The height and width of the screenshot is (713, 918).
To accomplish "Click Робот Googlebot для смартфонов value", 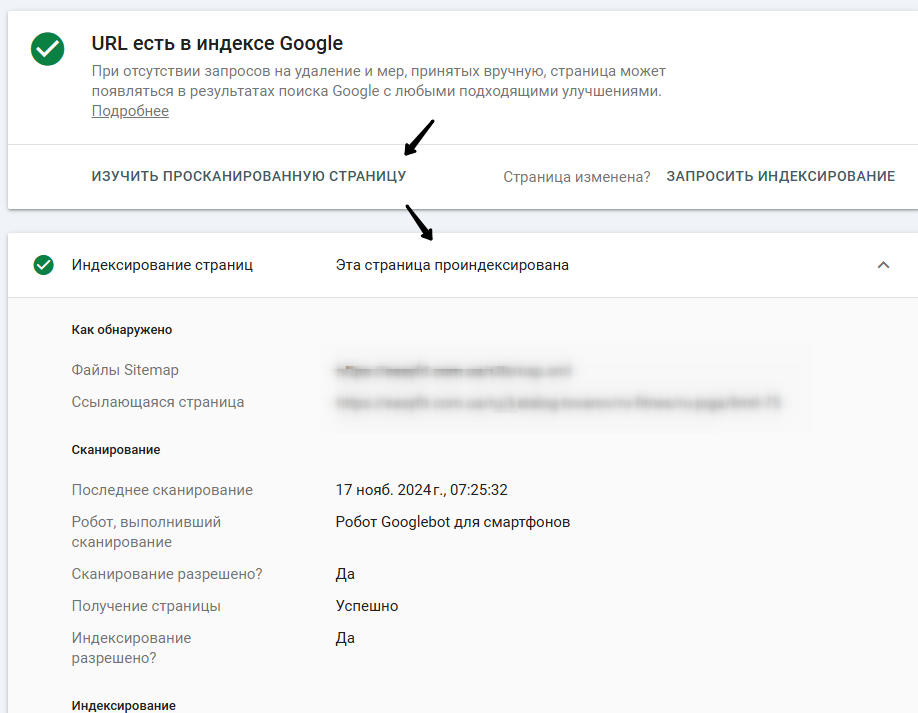I will [452, 522].
